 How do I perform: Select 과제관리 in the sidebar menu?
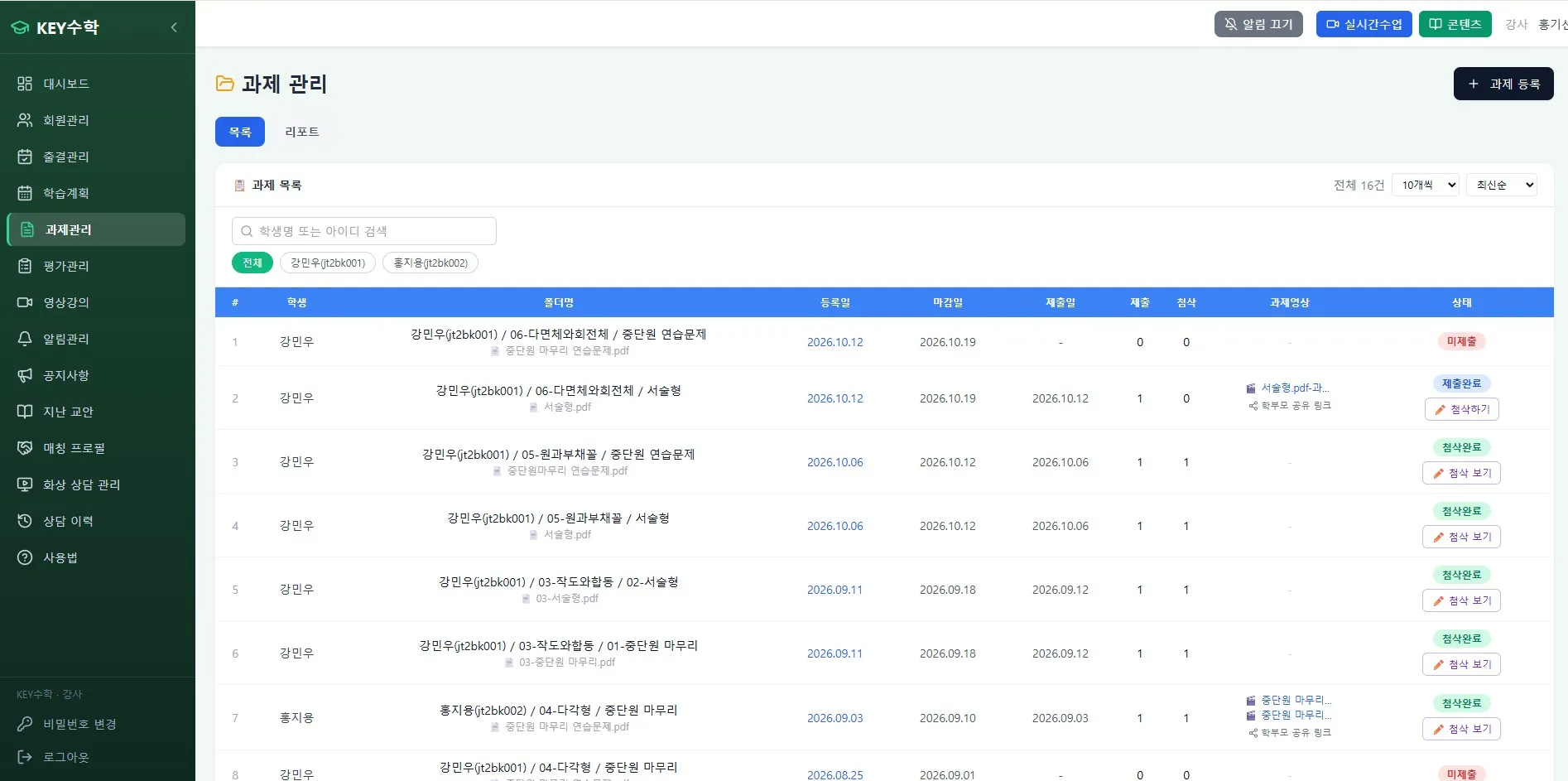coord(97,229)
